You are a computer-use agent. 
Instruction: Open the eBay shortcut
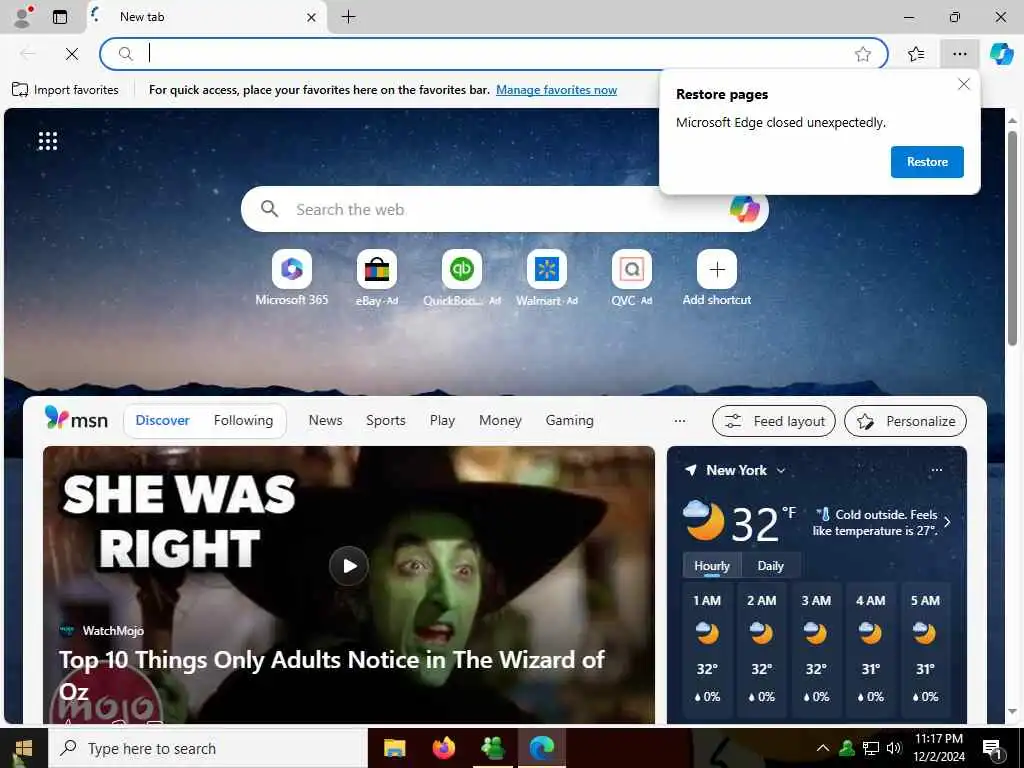[377, 278]
